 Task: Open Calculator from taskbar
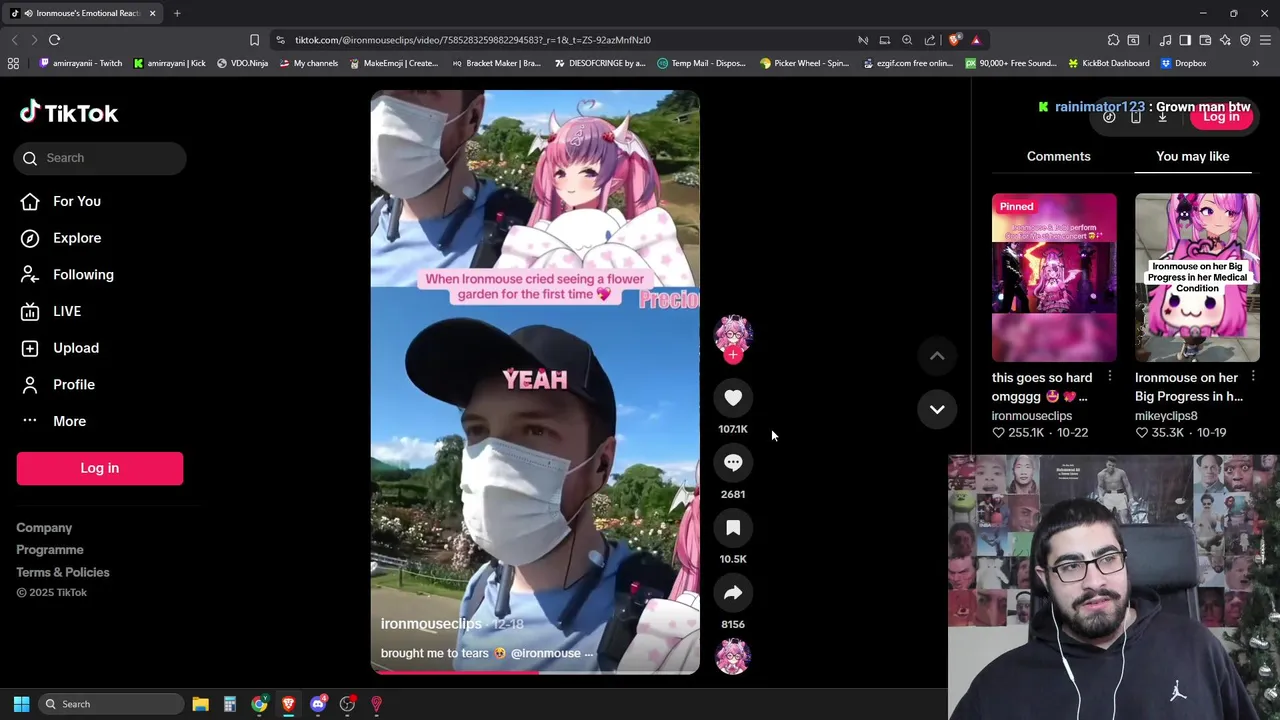pos(229,704)
